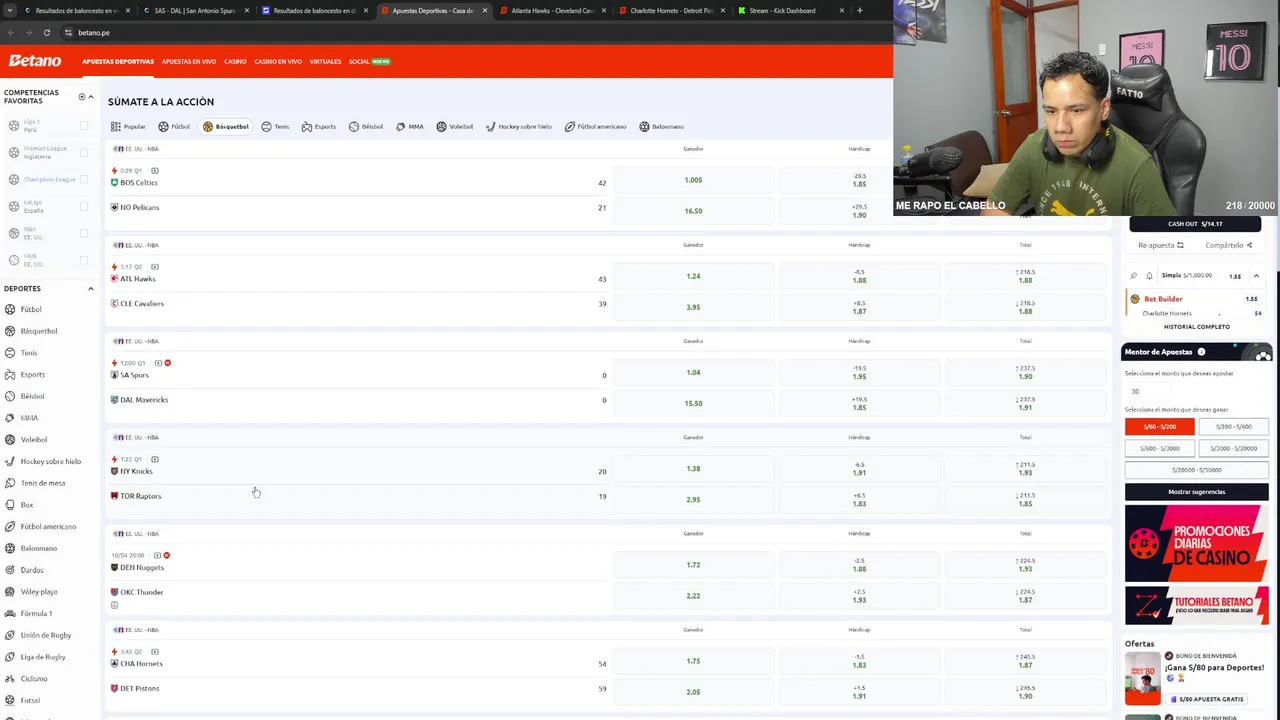Open Box in the Deportes sidebar

click(x=19, y=505)
